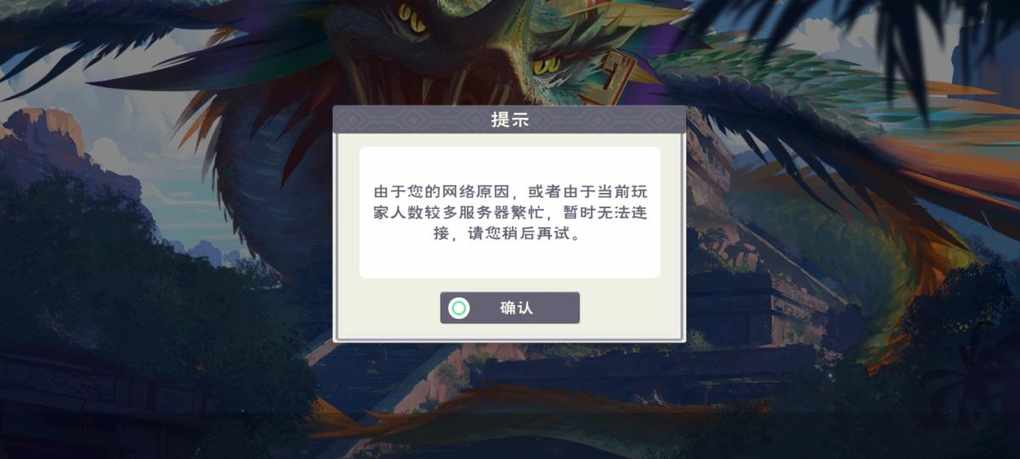Screen dimensions: 1020x459
Task: Click the circle icon on 确认 button
Action: click(459, 308)
